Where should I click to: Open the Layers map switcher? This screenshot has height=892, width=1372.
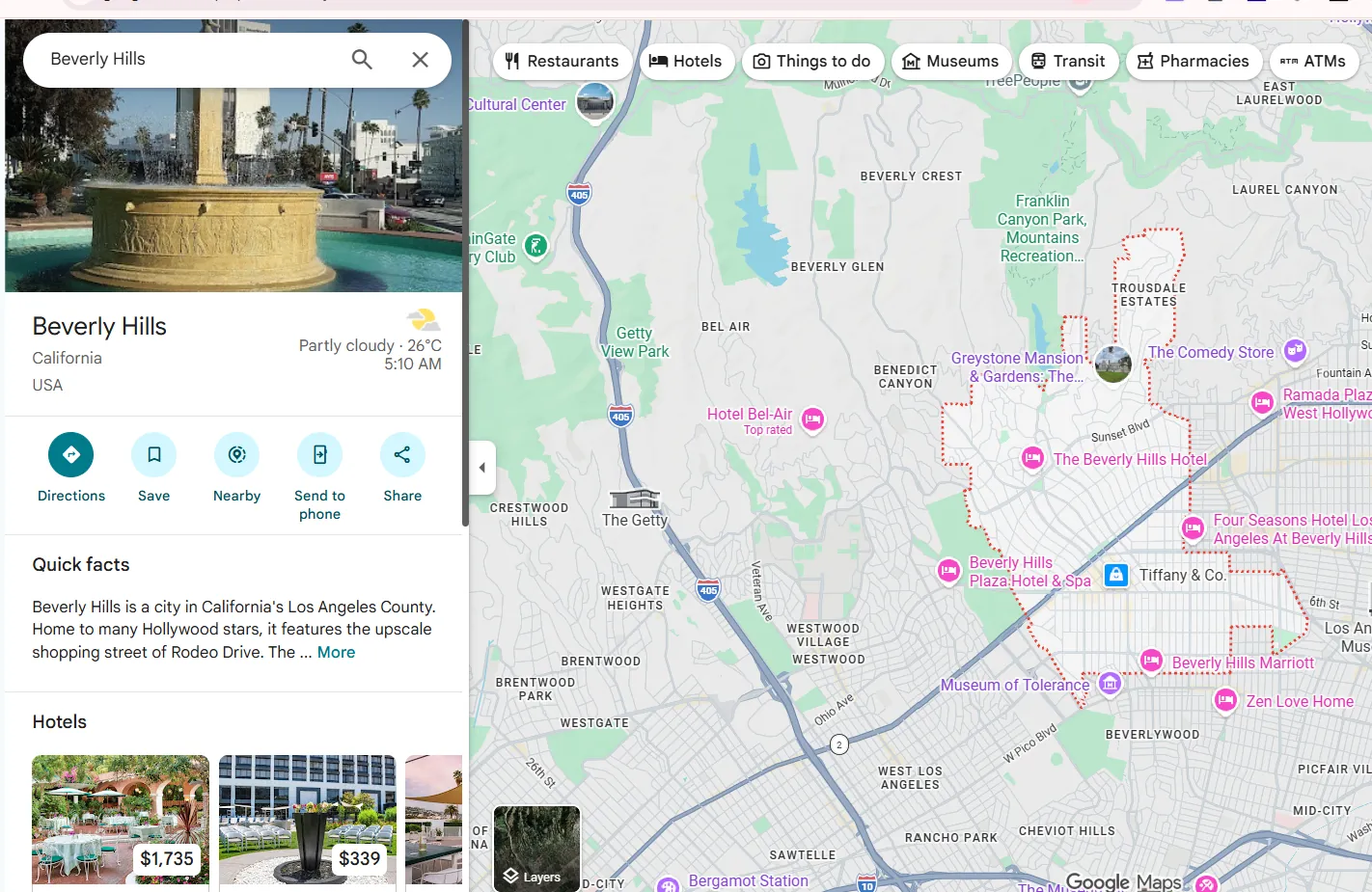coord(536,849)
